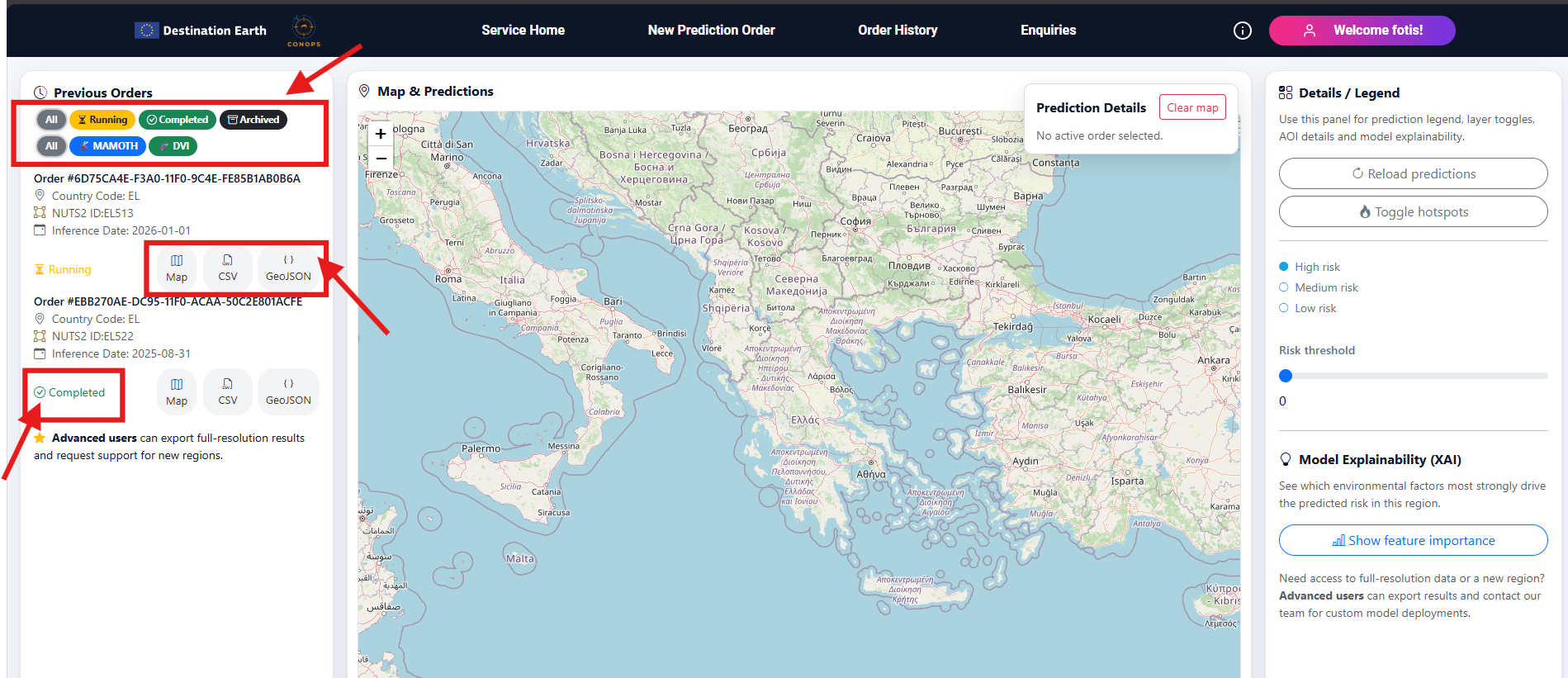
Task: Click the Destination Earth EU flag logo
Action: pyautogui.click(x=146, y=31)
